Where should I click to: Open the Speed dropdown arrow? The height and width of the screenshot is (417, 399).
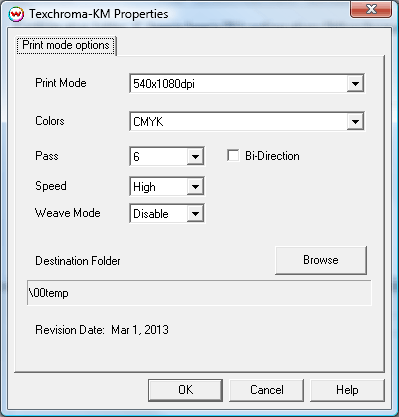[195, 186]
